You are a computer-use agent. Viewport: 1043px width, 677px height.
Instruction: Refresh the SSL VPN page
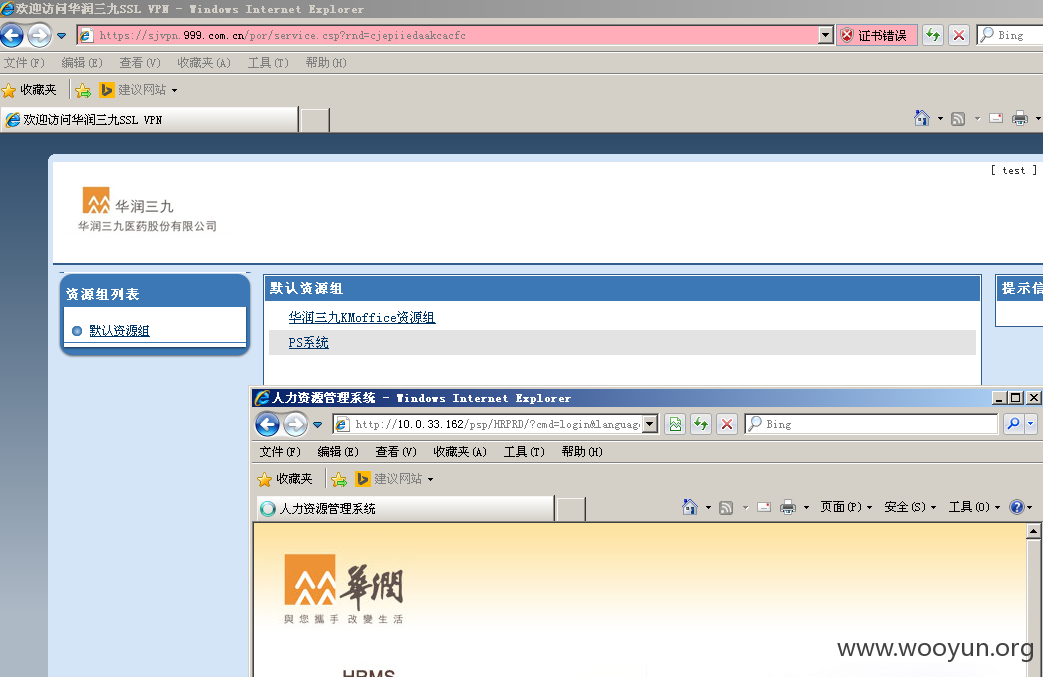[x=933, y=35]
